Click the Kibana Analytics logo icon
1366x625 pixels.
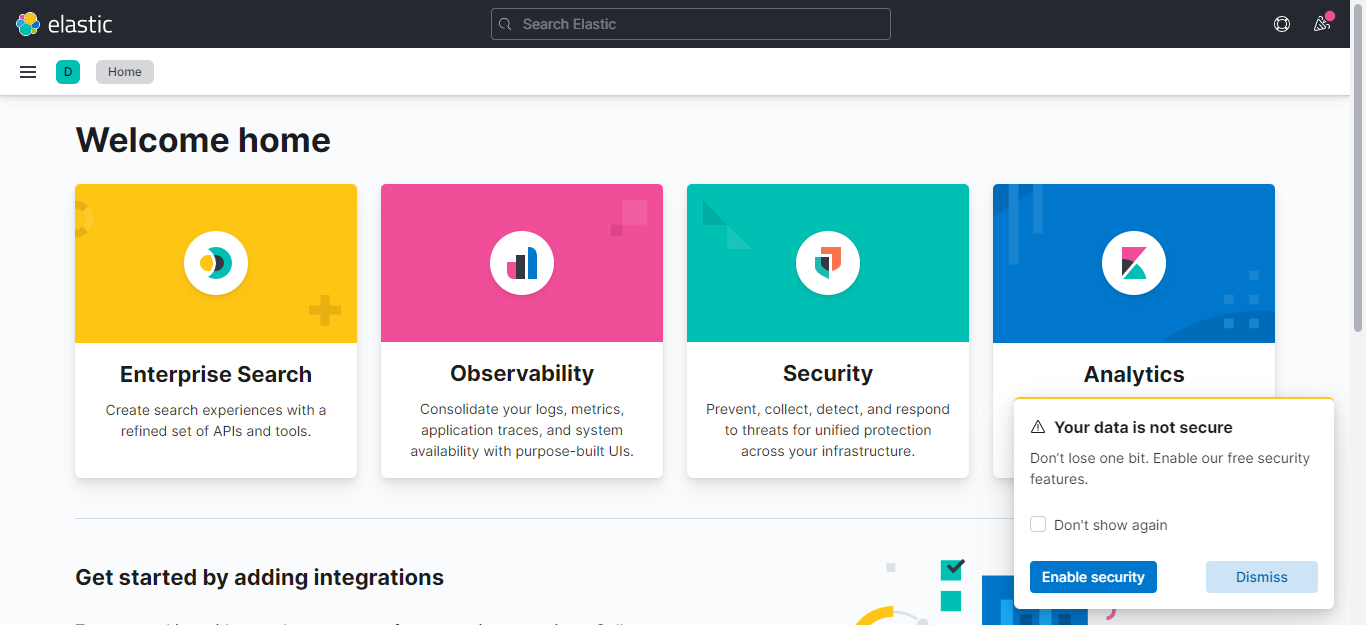(x=1134, y=263)
